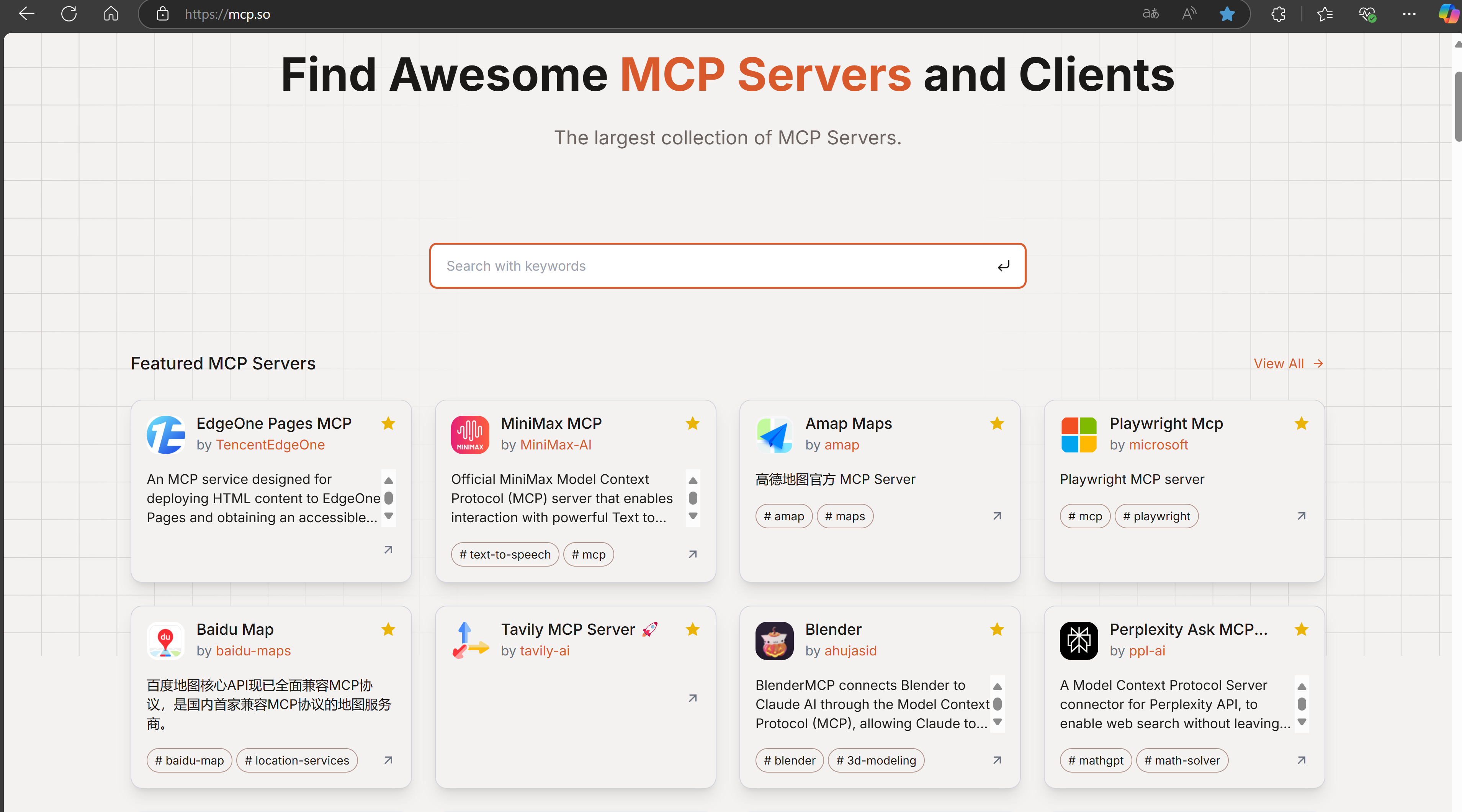Click the ppl-ai author link
The width and height of the screenshot is (1462, 812).
[x=1147, y=651]
